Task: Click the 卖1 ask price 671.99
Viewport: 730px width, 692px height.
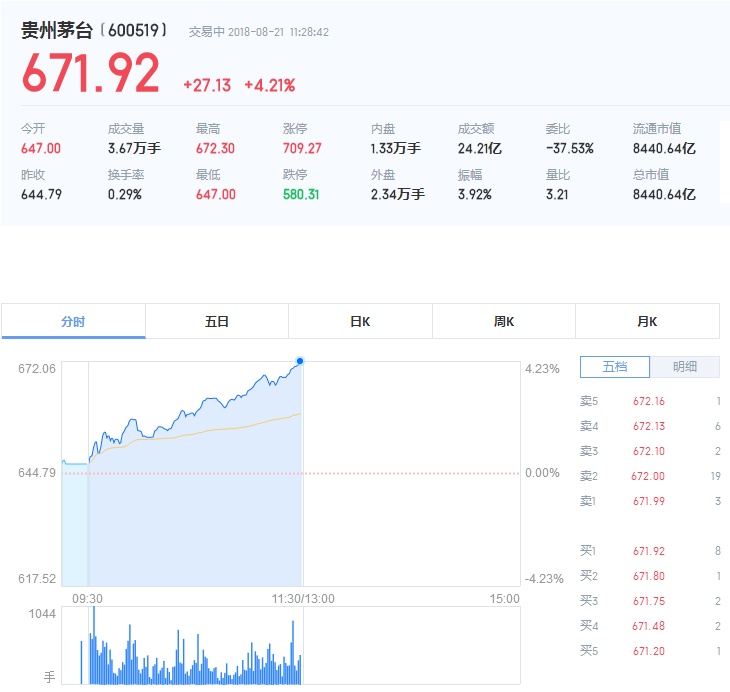Action: click(649, 501)
